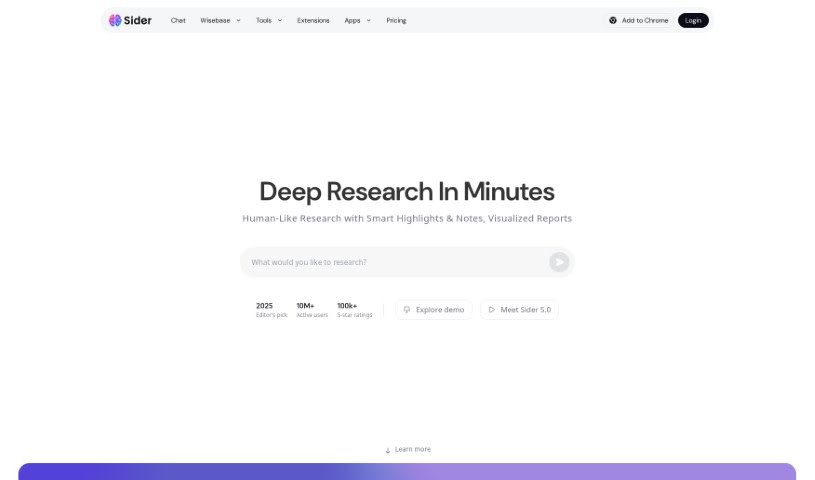Viewport: 815px width, 480px height.
Task: Go to the Extensions page
Action: [x=313, y=20]
